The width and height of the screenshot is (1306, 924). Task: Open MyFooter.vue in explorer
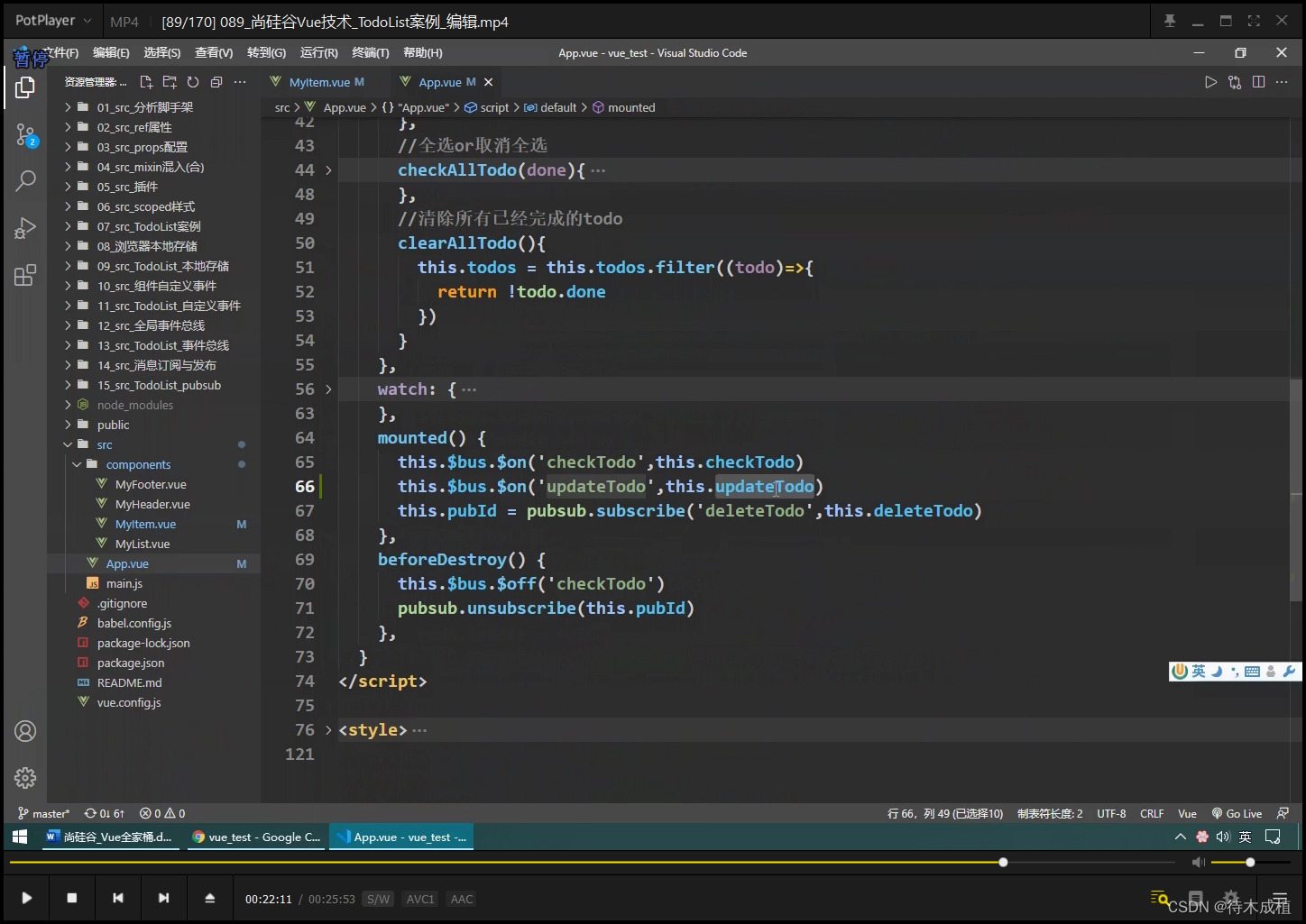(151, 484)
